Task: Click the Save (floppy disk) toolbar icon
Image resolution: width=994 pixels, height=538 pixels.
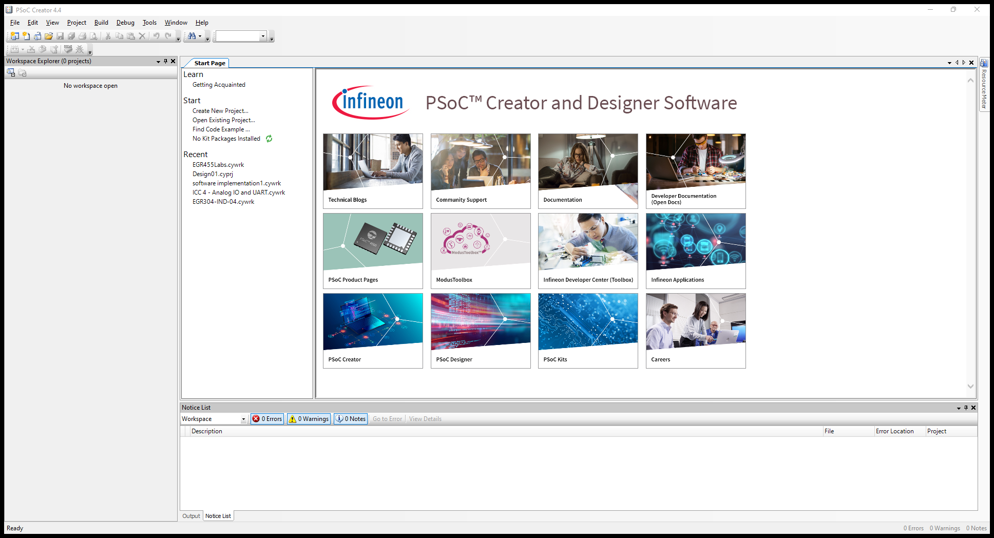Action: 60,36
